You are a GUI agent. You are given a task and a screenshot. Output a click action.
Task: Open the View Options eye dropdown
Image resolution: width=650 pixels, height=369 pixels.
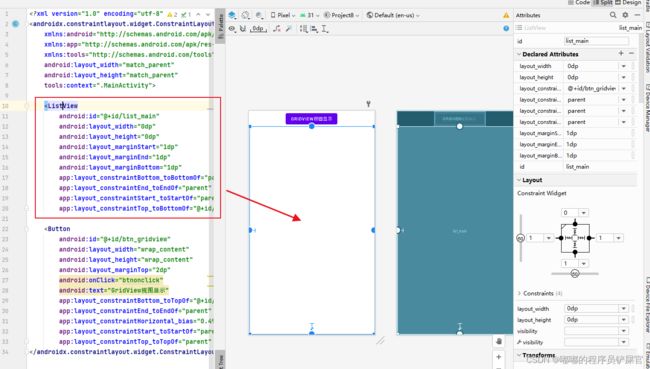click(x=232, y=29)
